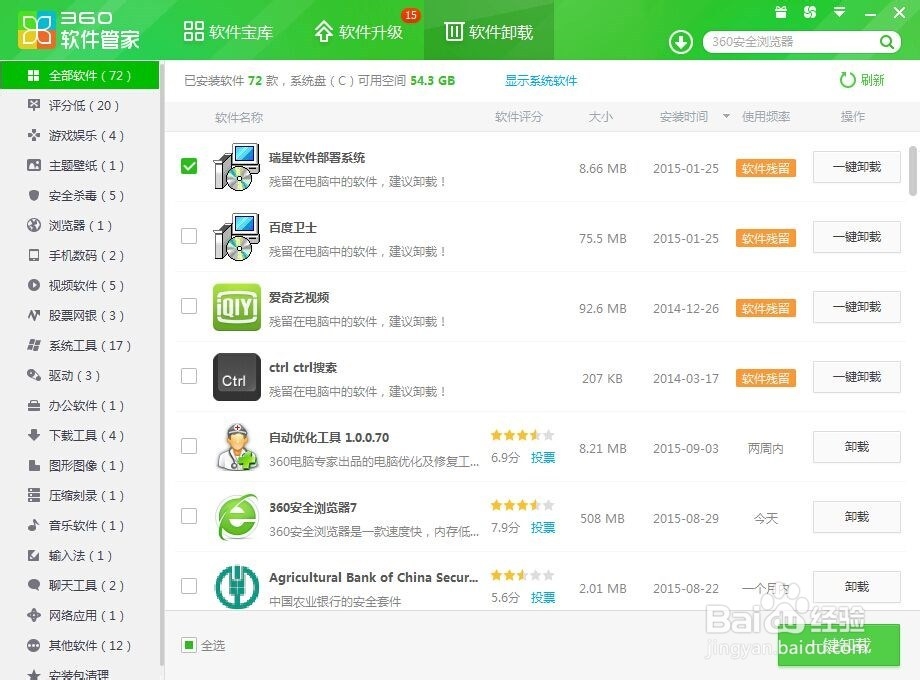Switch to 软件宝库 tab
Viewport: 920px width, 680px height.
228,31
